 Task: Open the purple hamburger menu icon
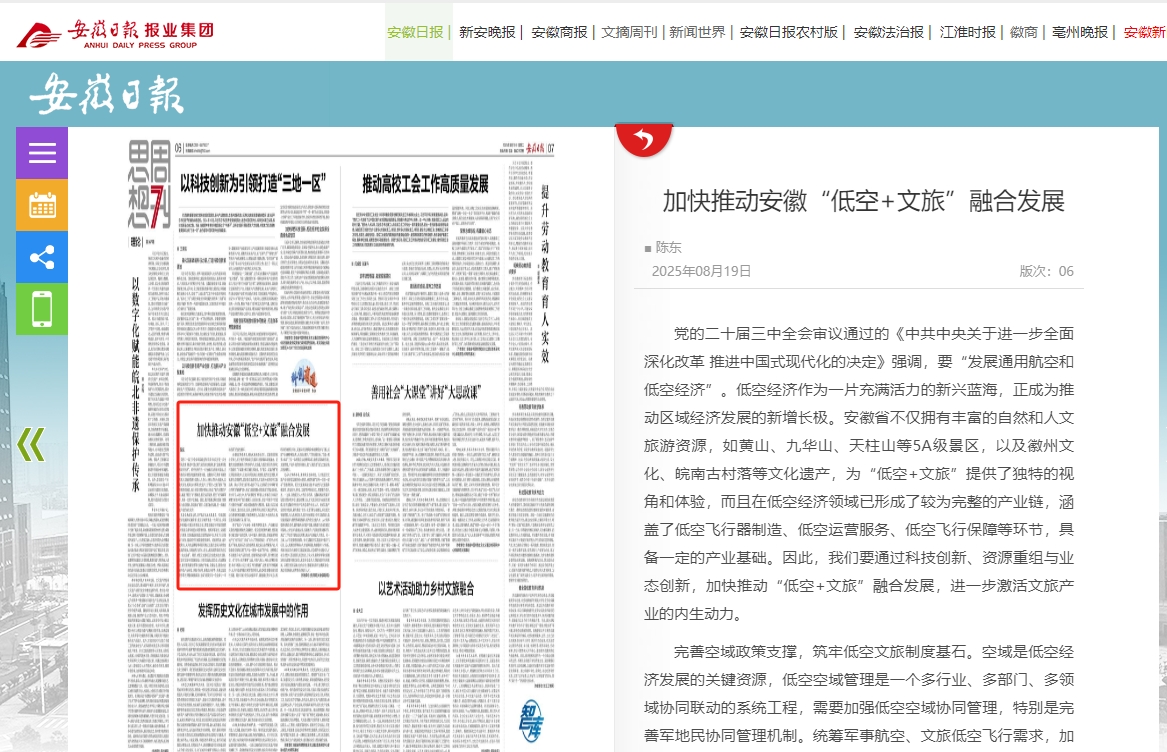(42, 153)
